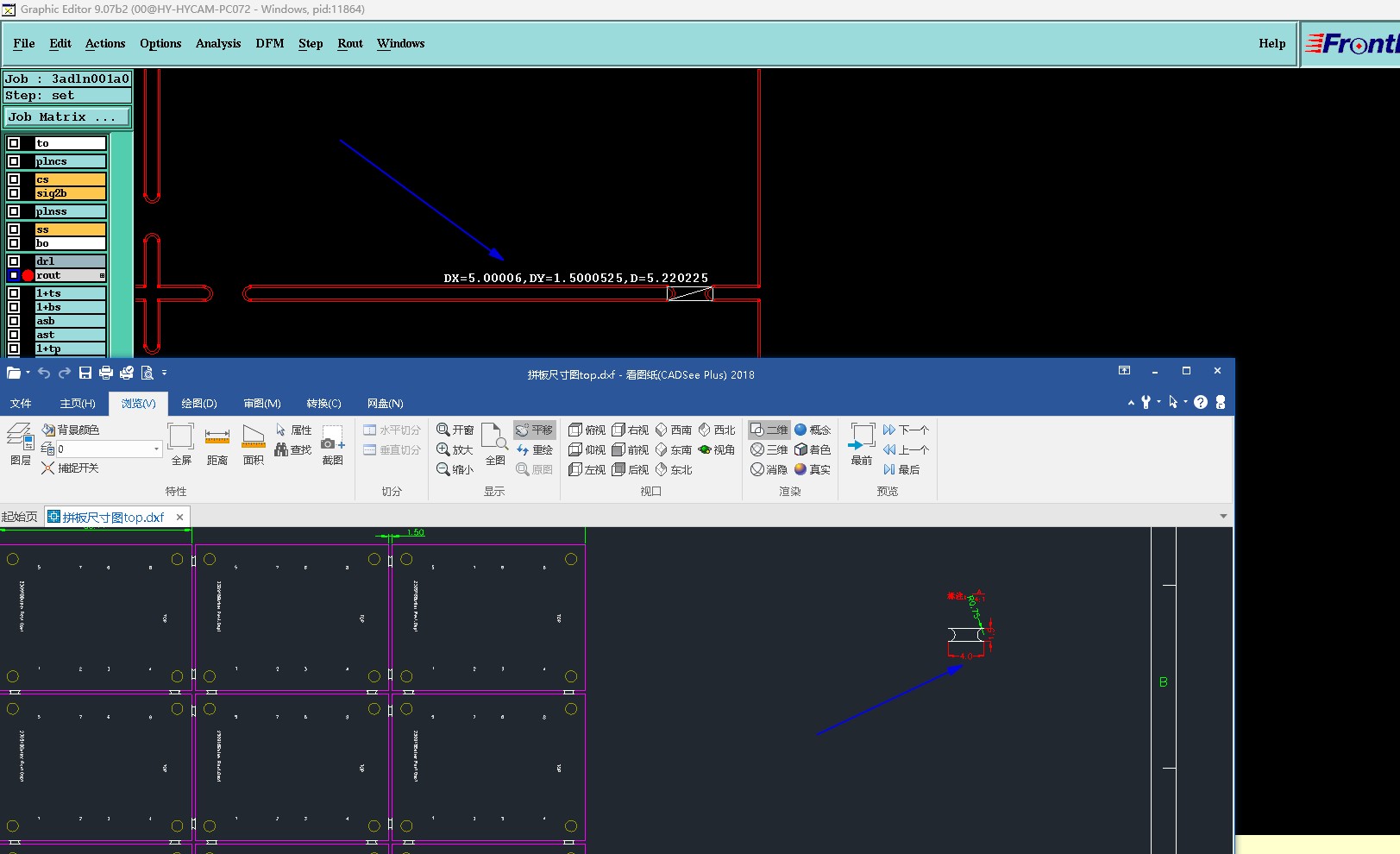This screenshot has height=854, width=1400.
Task: Click Help in Graphic Editor menu bar
Action: 1271,43
